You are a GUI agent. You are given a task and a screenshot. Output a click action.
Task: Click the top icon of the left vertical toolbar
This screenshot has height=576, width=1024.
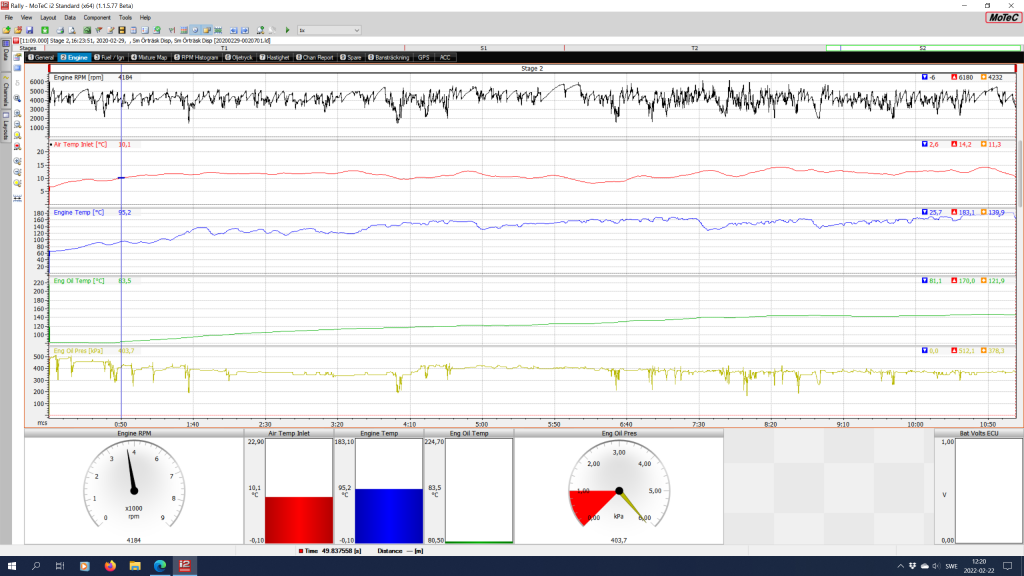(x=17, y=57)
